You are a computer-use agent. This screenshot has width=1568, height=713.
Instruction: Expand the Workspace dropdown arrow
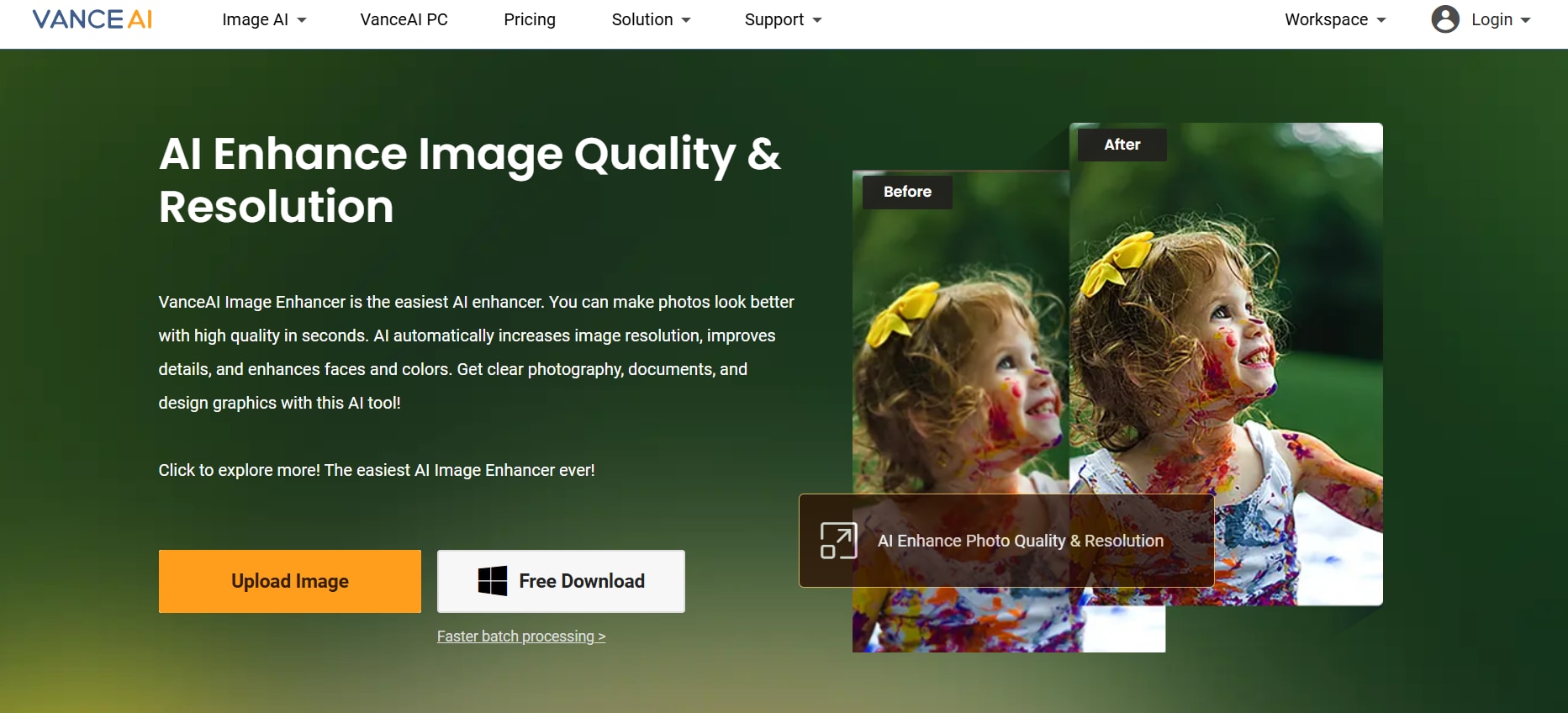pos(1381,20)
